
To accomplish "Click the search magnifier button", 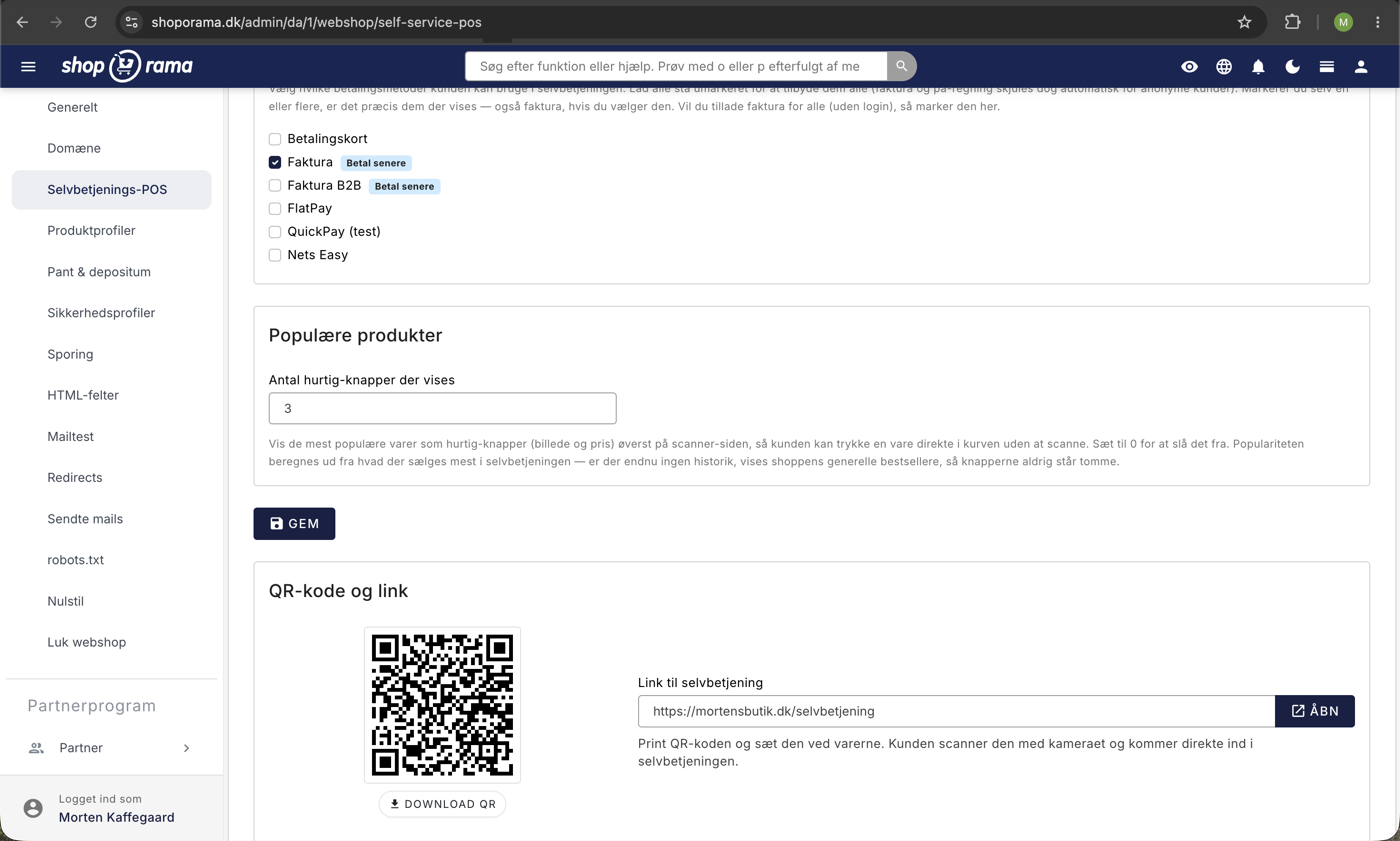I will coord(902,66).
